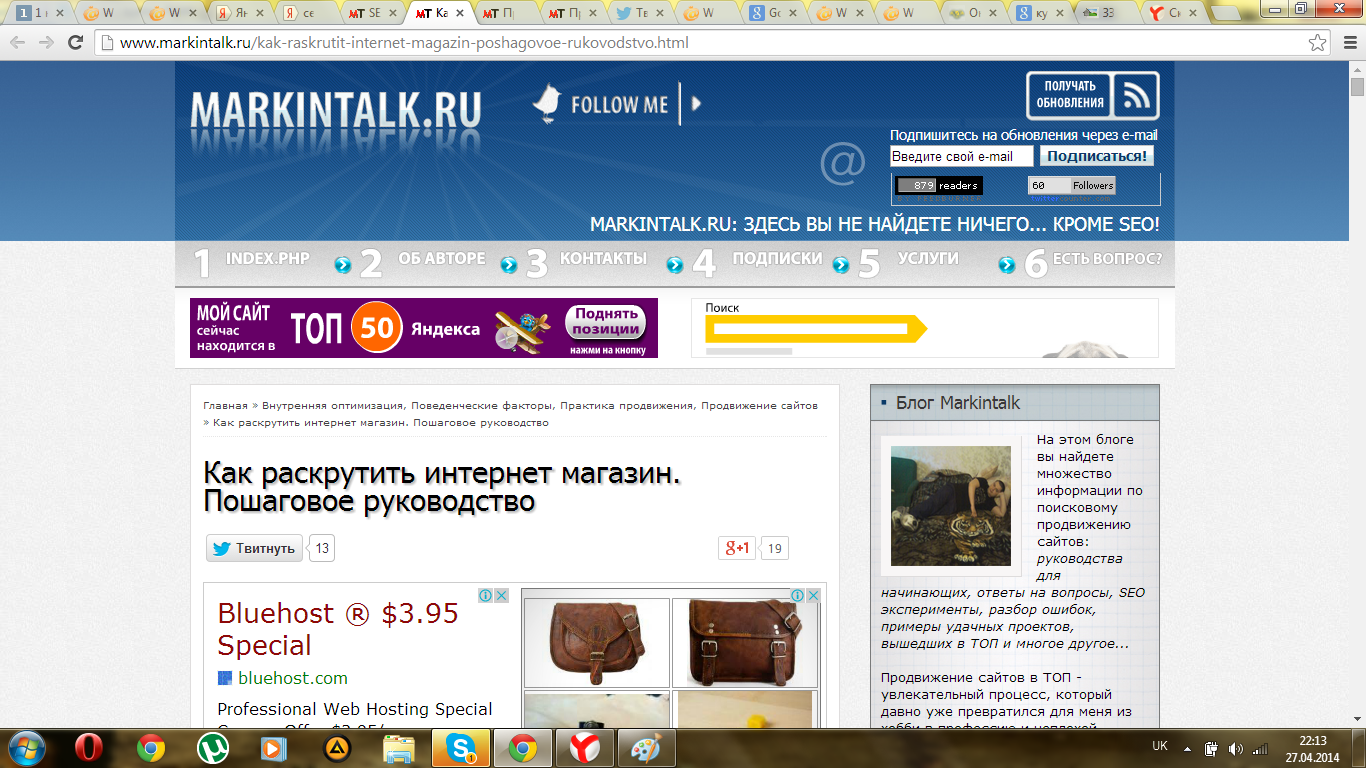1366x768 pixels.
Task: Click the volume speaker icon in system tray
Action: pos(1236,748)
